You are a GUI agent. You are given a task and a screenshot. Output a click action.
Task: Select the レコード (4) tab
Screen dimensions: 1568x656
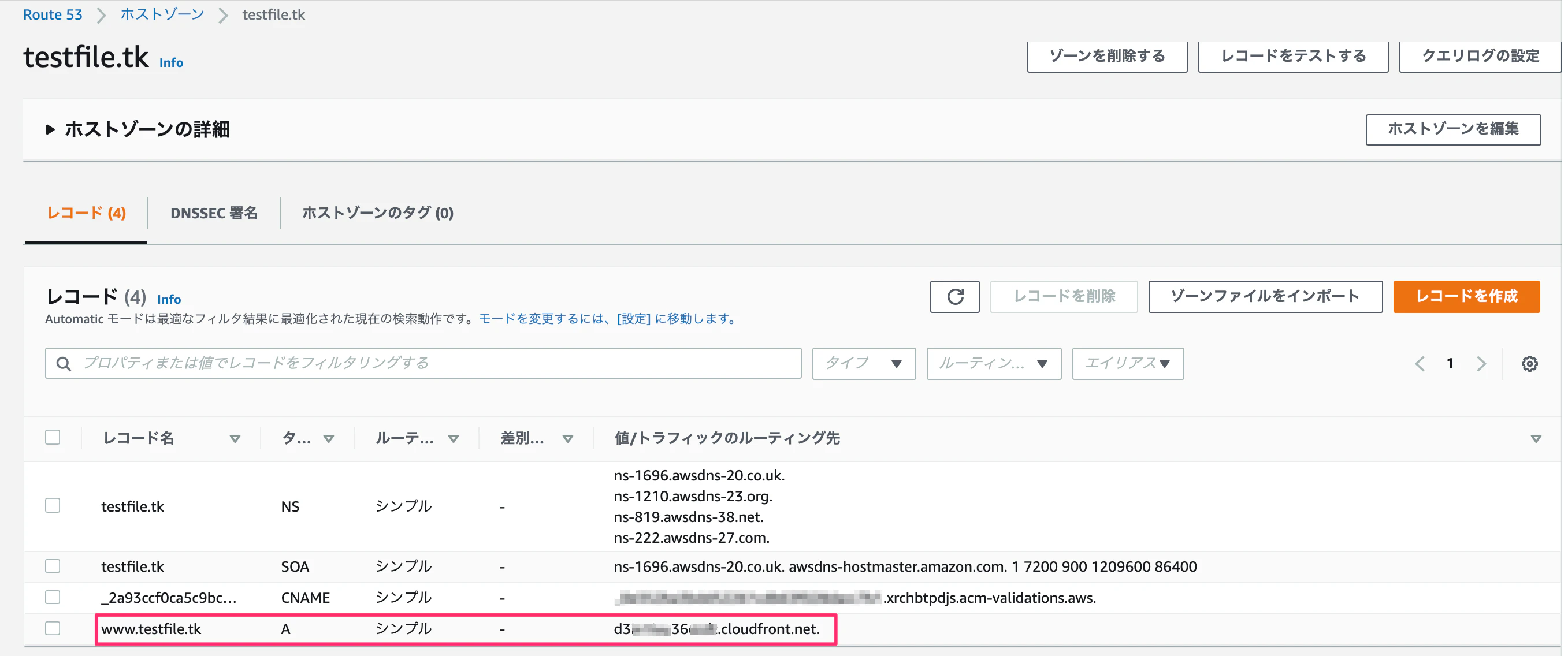tap(87, 214)
